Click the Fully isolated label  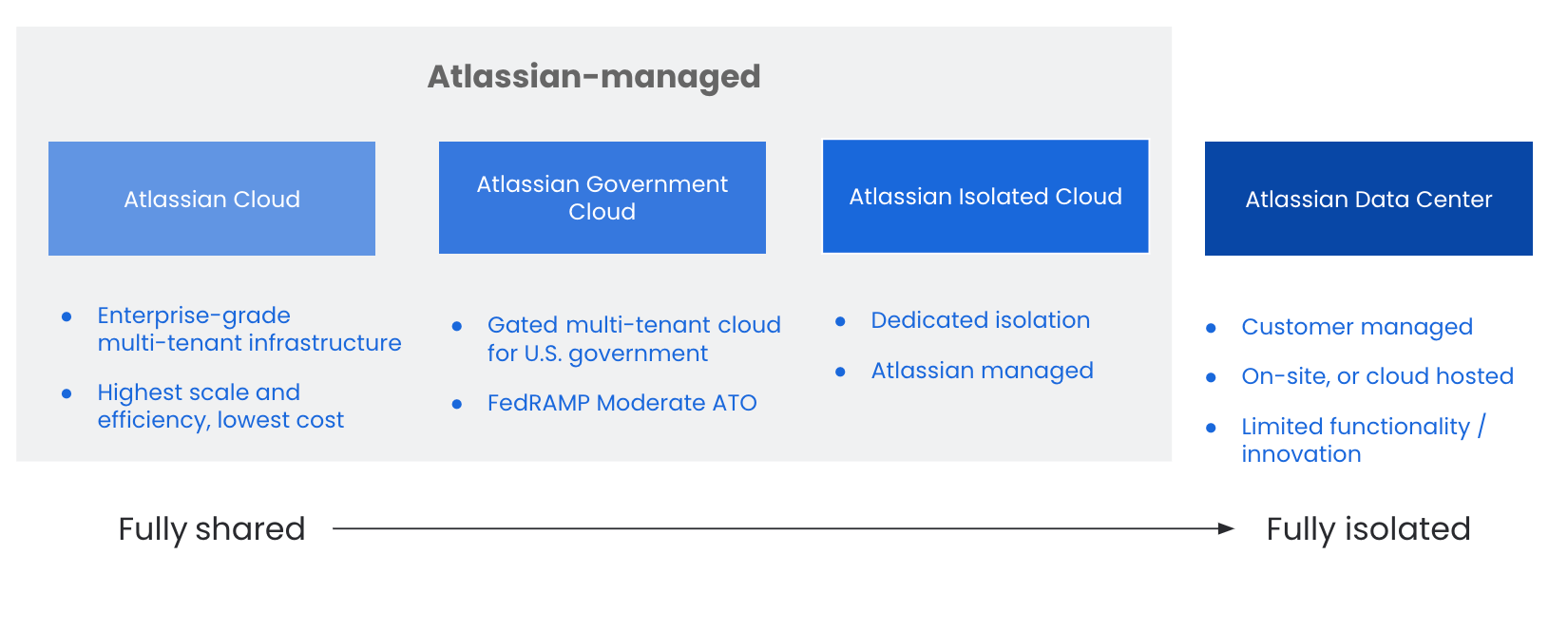[x=1368, y=529]
